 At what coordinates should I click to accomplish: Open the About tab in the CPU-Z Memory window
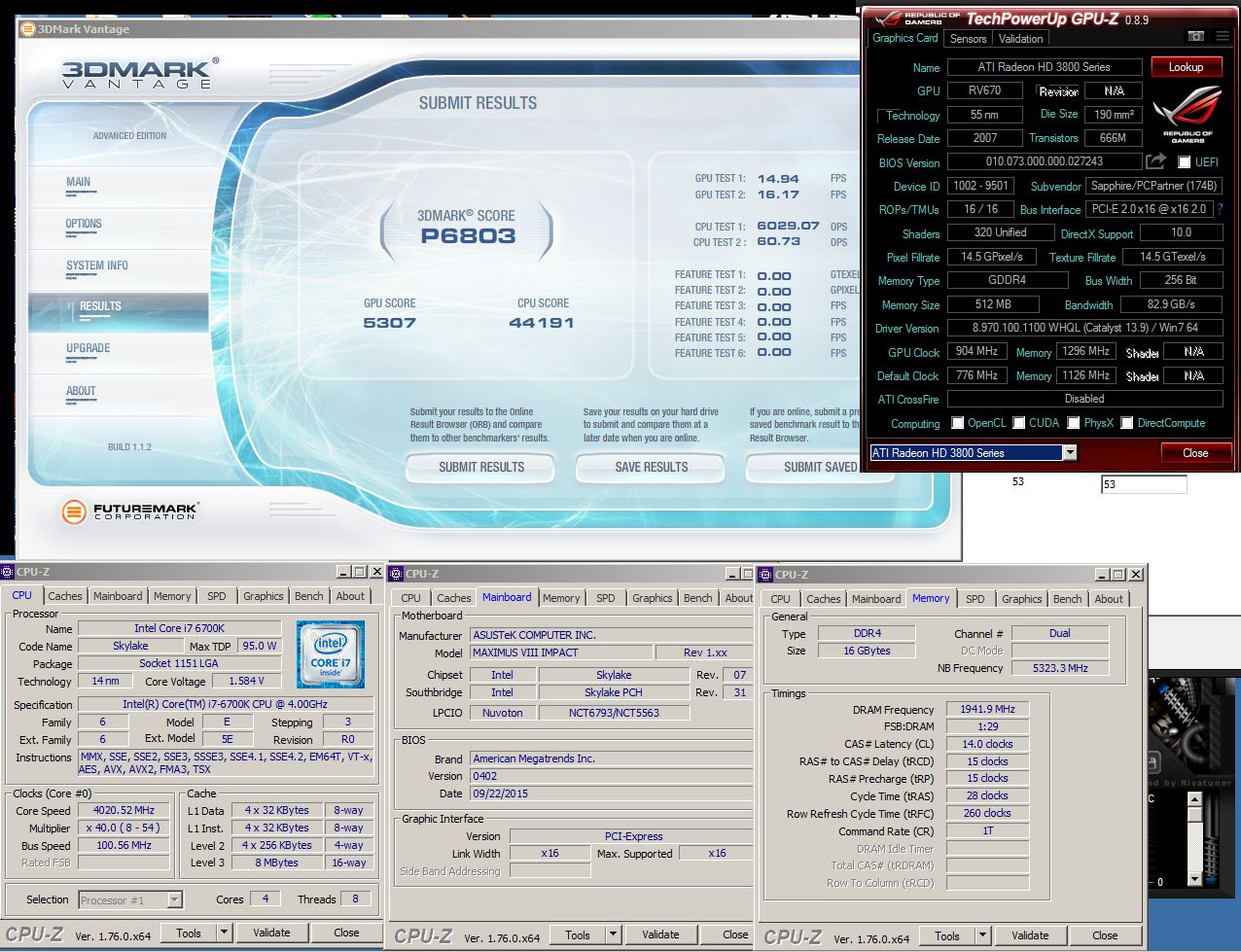[x=1109, y=599]
